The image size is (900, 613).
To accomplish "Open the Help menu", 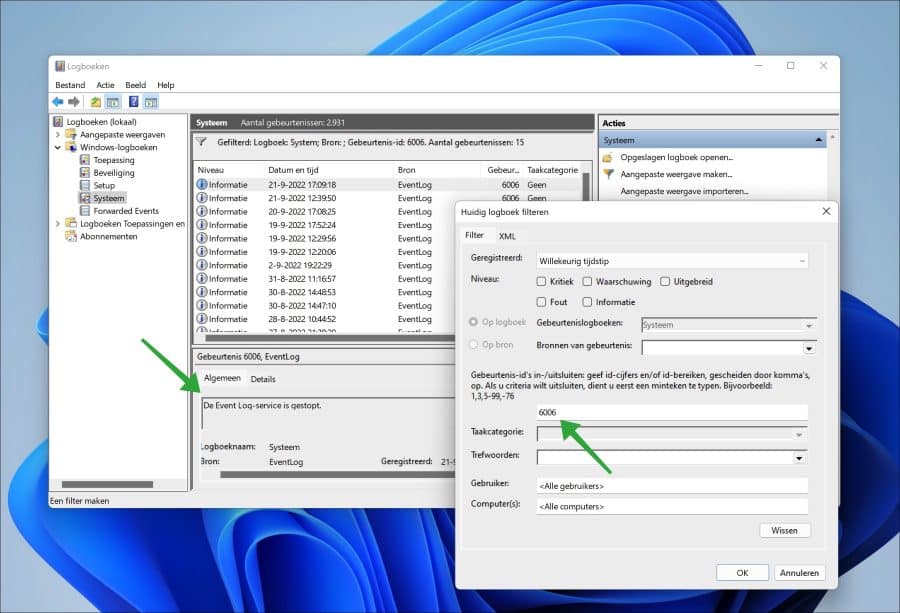I will click(165, 85).
